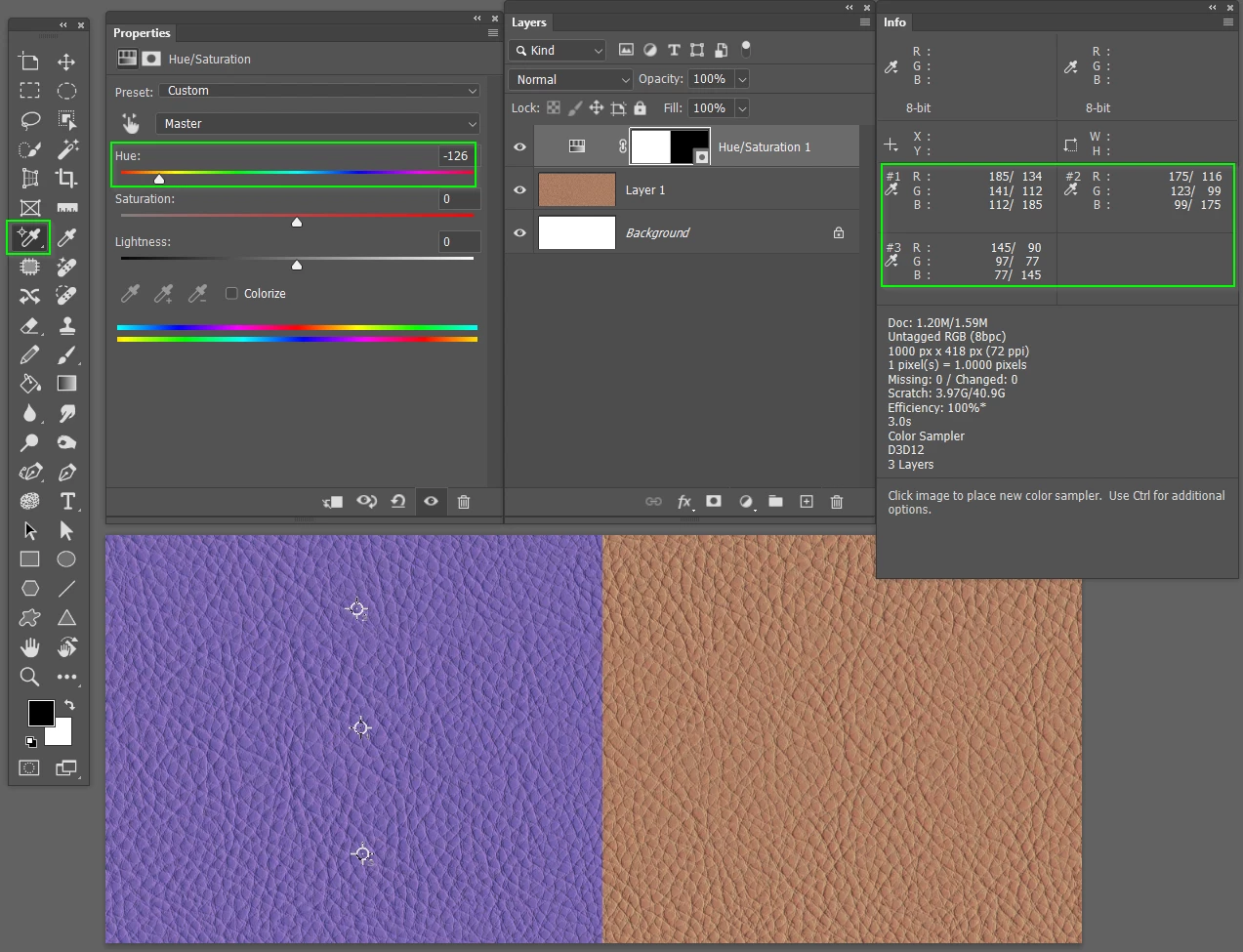This screenshot has width=1243, height=952.
Task: Select the Content-Aware Move tool
Action: click(x=29, y=296)
